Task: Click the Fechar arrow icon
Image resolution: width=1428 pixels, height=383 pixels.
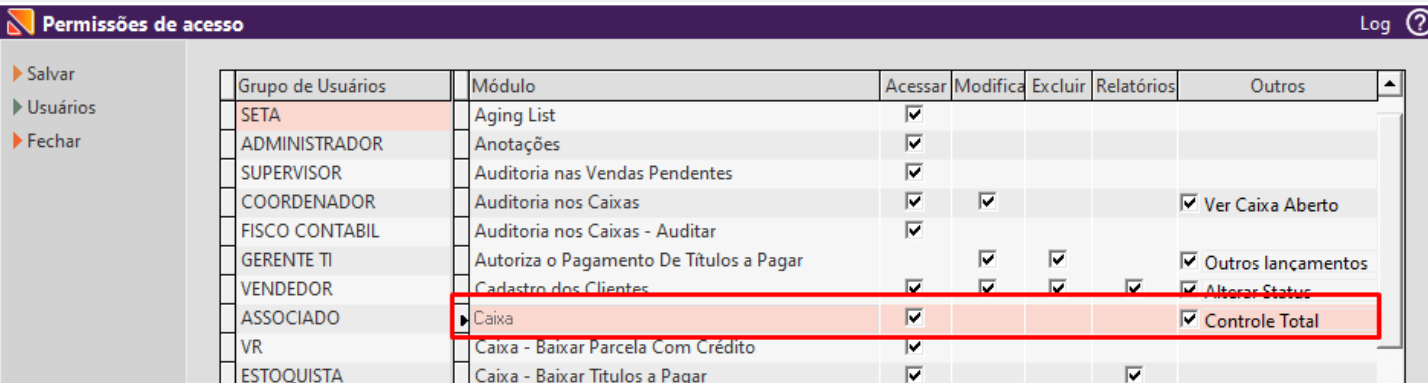Action: point(18,141)
